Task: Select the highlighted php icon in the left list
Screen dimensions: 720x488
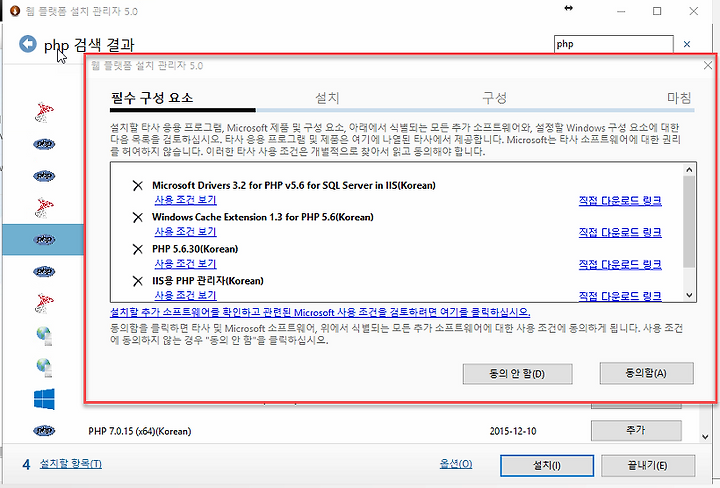Action: click(x=44, y=239)
